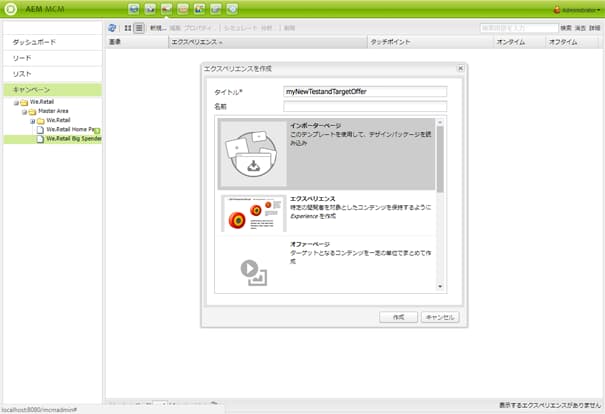The image size is (605, 414).
Task: Click the template list scroll-down arrow
Action: point(440,287)
